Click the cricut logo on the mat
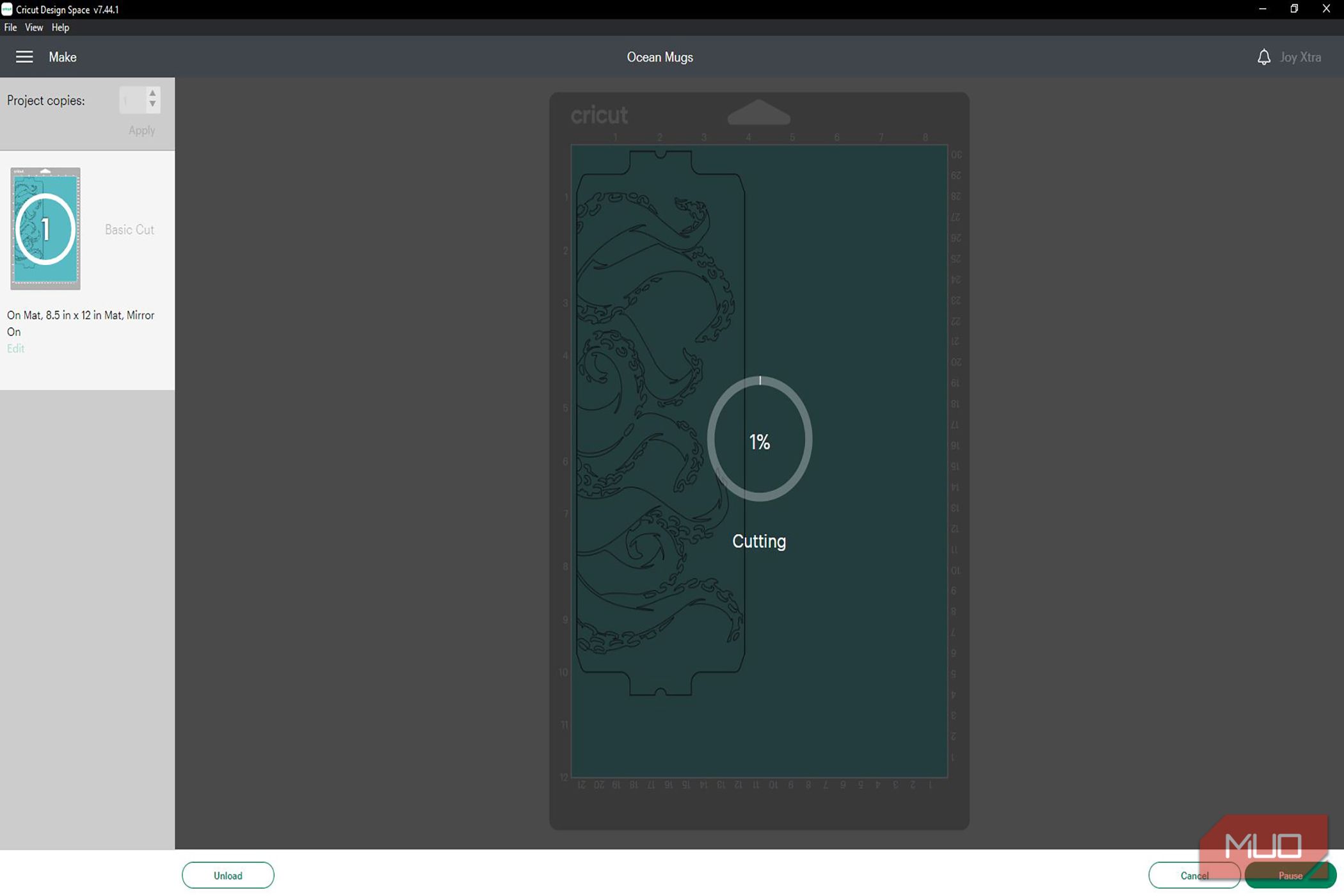 (x=599, y=115)
